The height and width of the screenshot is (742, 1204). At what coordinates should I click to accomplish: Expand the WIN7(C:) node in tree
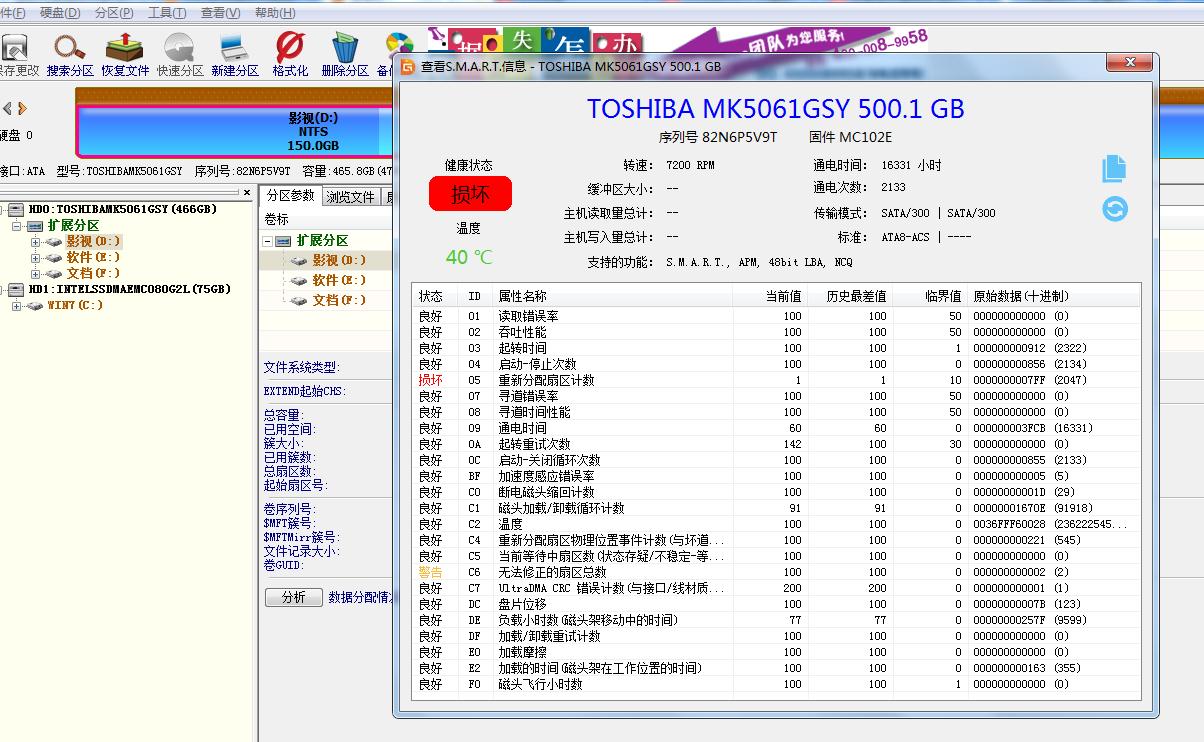coord(17,306)
